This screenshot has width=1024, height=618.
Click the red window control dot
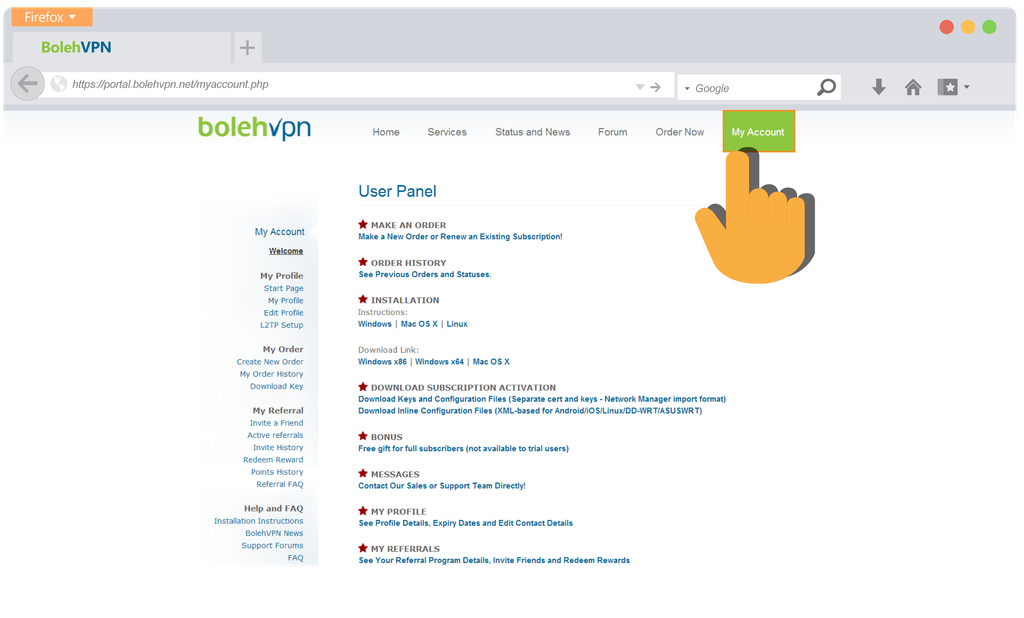tap(946, 27)
